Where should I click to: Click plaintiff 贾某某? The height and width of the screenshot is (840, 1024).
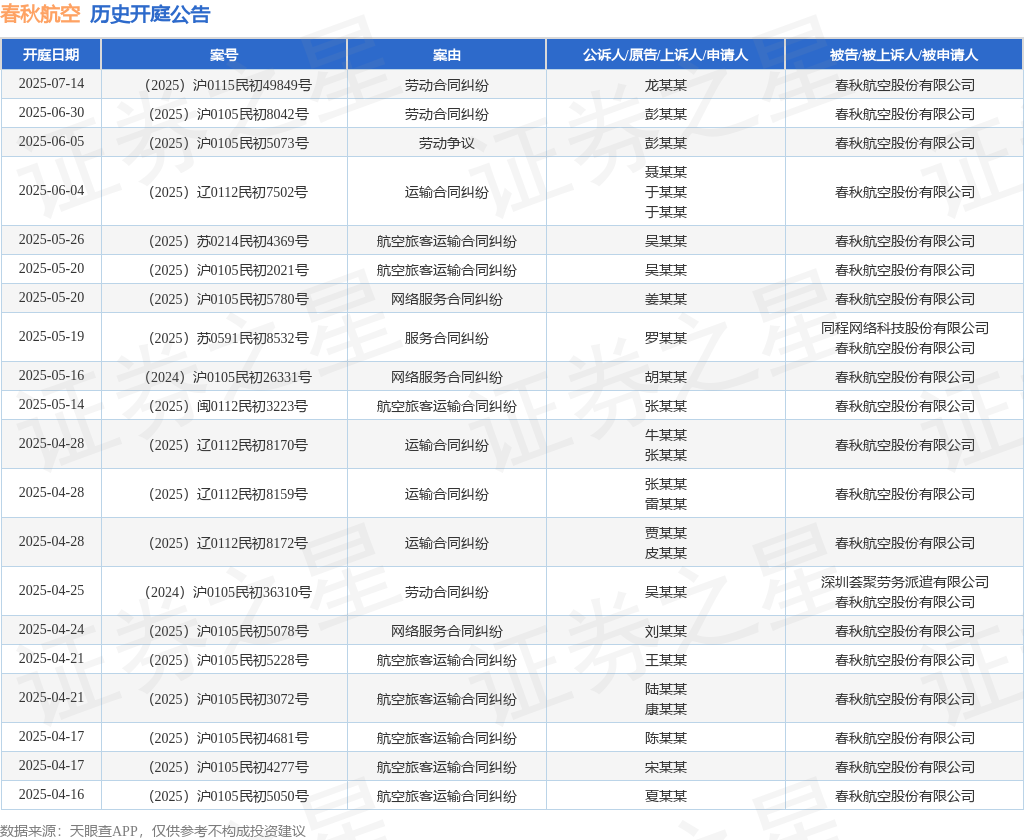[665, 533]
